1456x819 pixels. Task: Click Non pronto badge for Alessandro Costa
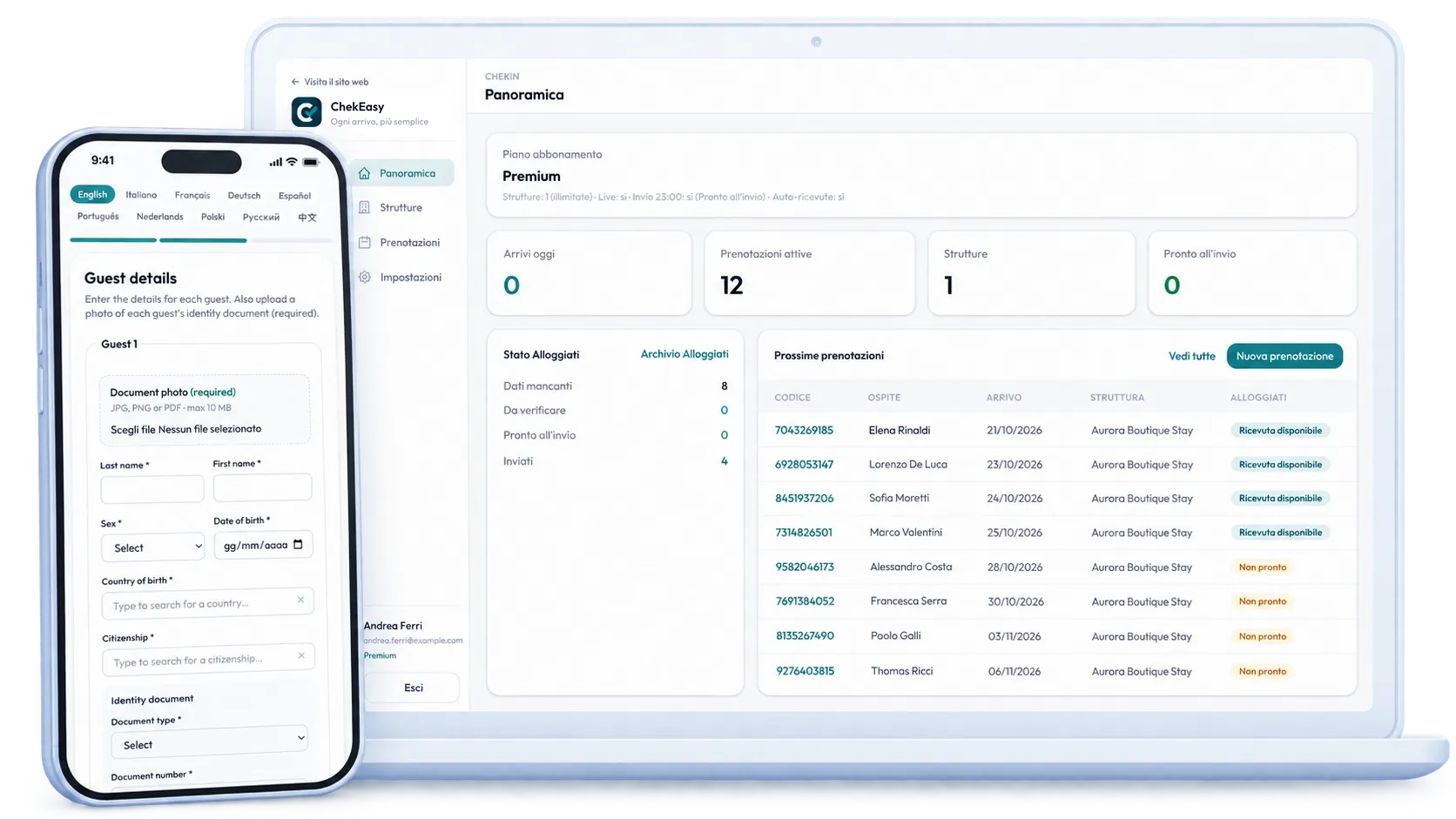(1263, 567)
